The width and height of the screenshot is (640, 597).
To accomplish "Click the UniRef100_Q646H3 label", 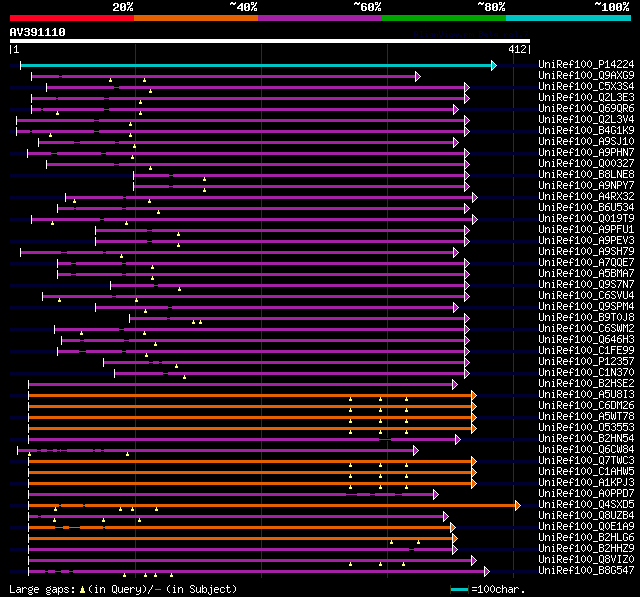I will pyautogui.click(x=586, y=340).
